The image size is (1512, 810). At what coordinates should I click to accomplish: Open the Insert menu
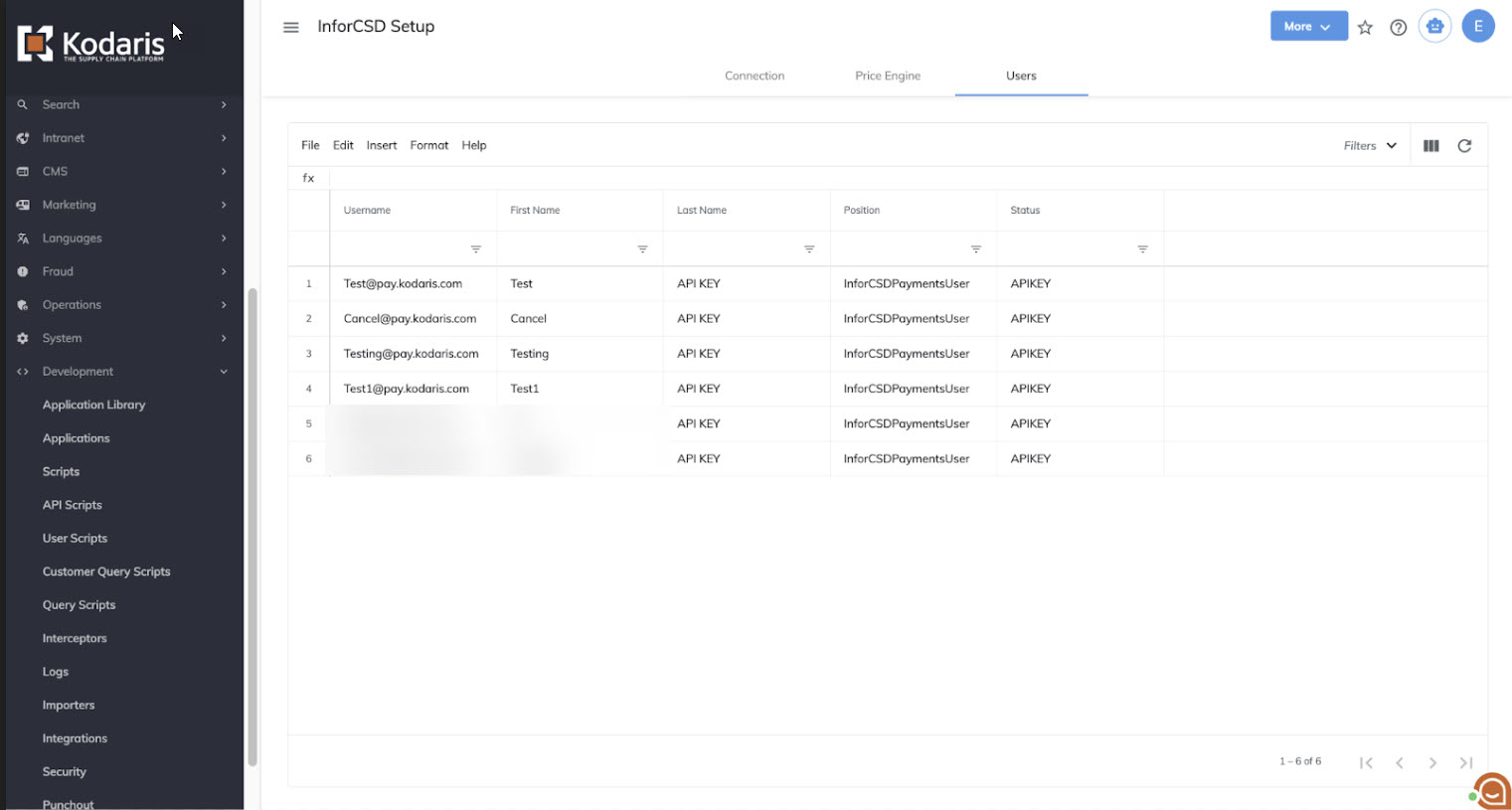tap(382, 145)
